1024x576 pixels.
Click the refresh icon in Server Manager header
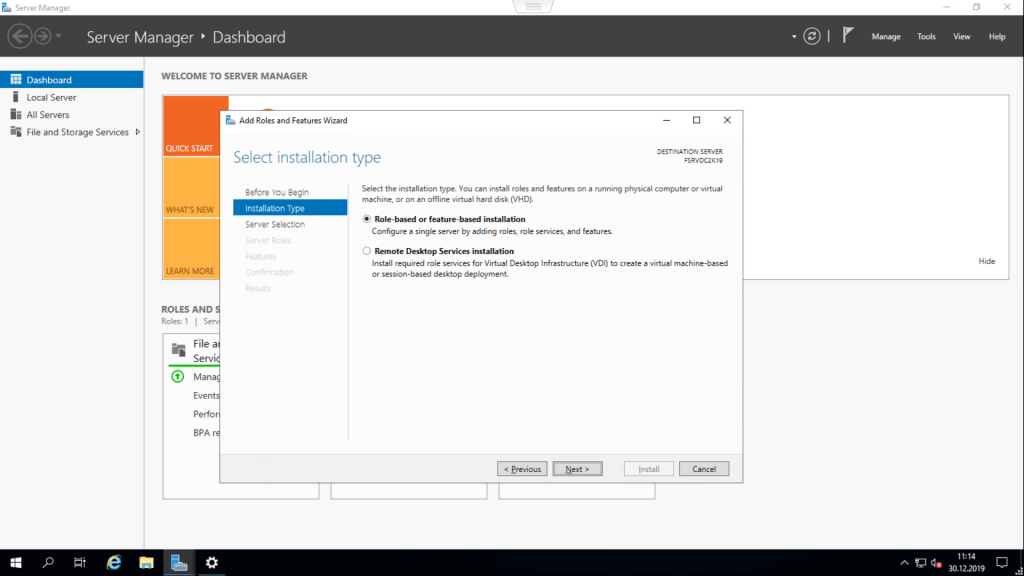pyautogui.click(x=812, y=36)
